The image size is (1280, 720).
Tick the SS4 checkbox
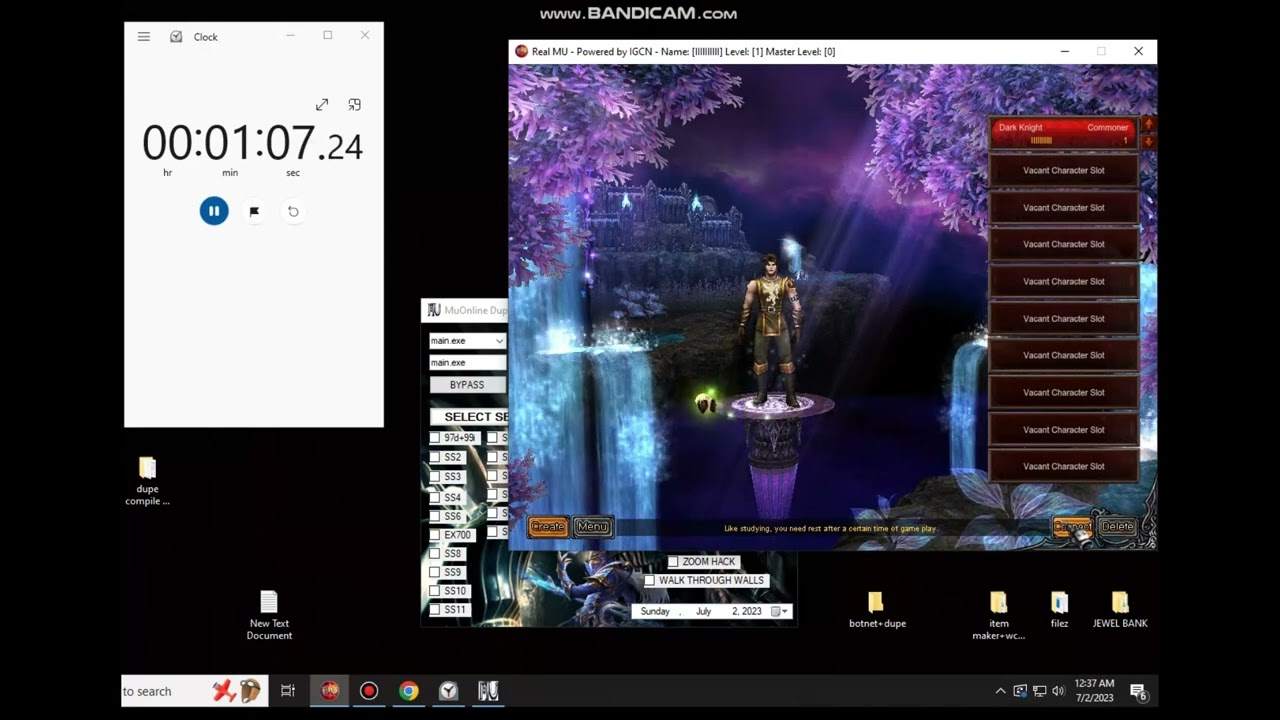pyautogui.click(x=435, y=497)
